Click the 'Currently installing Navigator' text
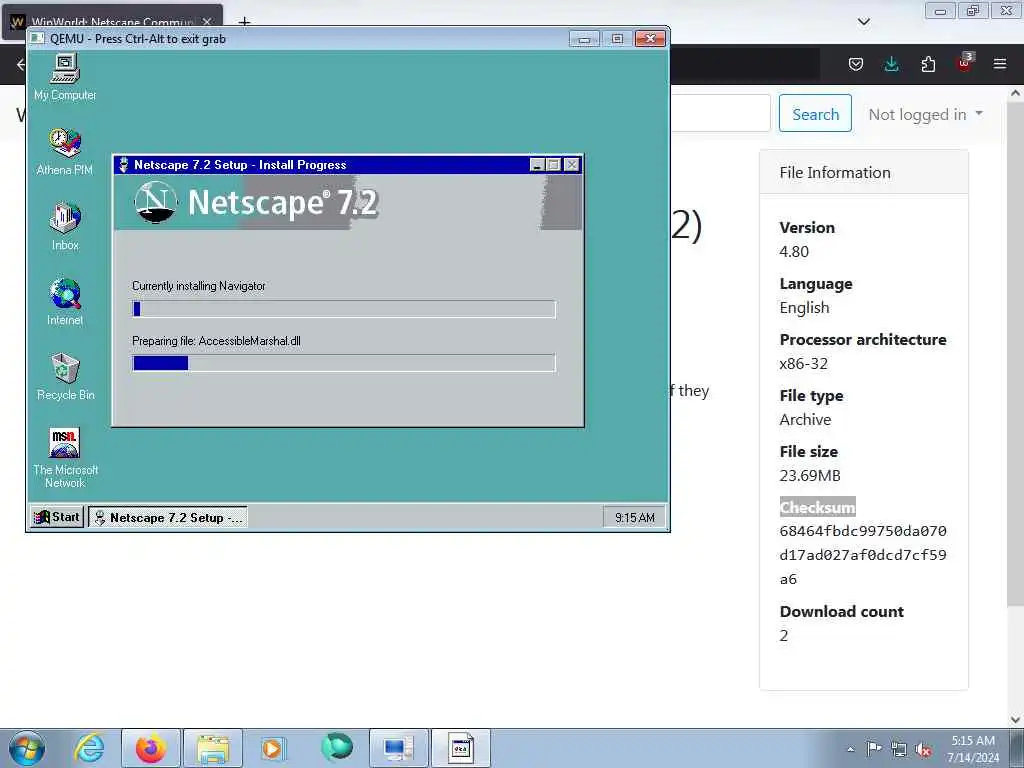The width and height of the screenshot is (1024, 768). pyautogui.click(x=199, y=286)
